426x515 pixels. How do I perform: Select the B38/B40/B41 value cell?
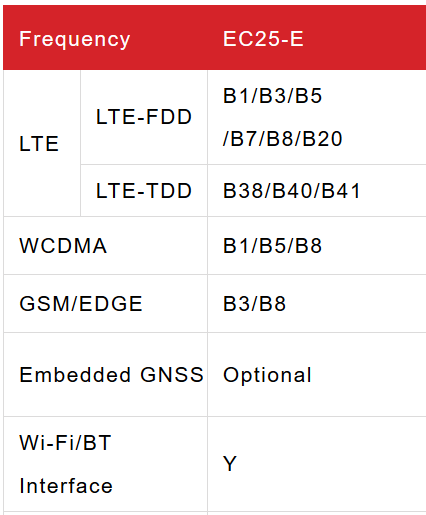[x=317, y=191]
